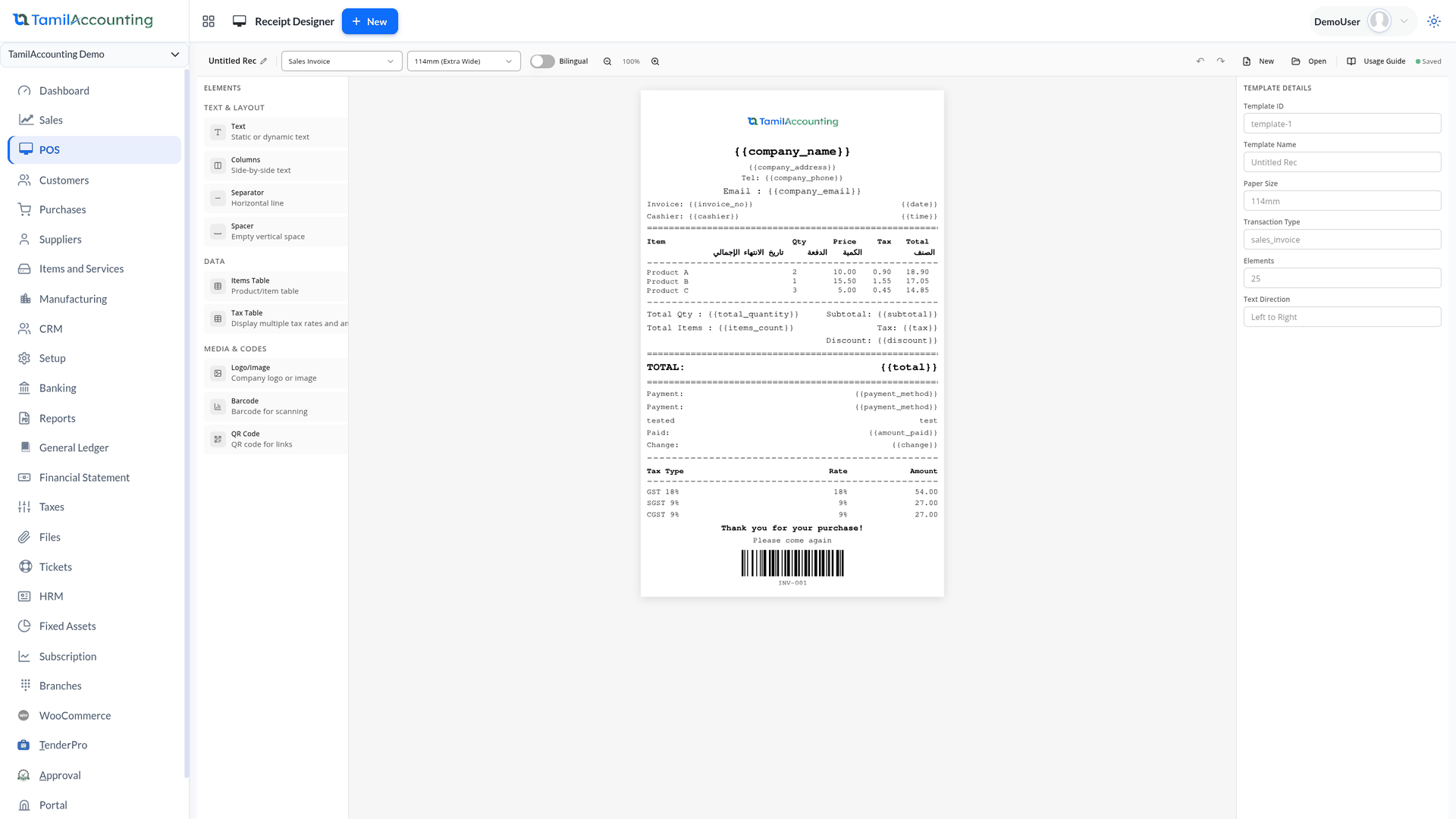Click the apps grid icon in header

tap(209, 21)
